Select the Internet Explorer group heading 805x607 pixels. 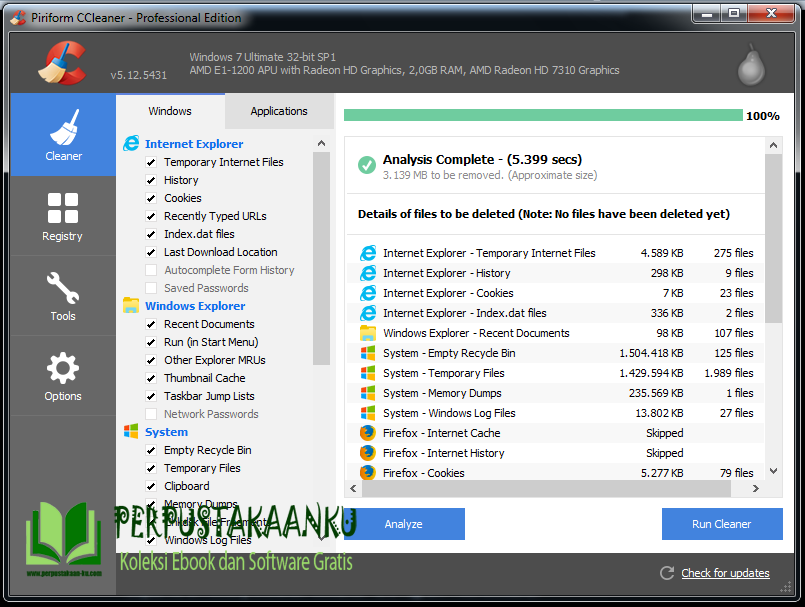point(194,144)
